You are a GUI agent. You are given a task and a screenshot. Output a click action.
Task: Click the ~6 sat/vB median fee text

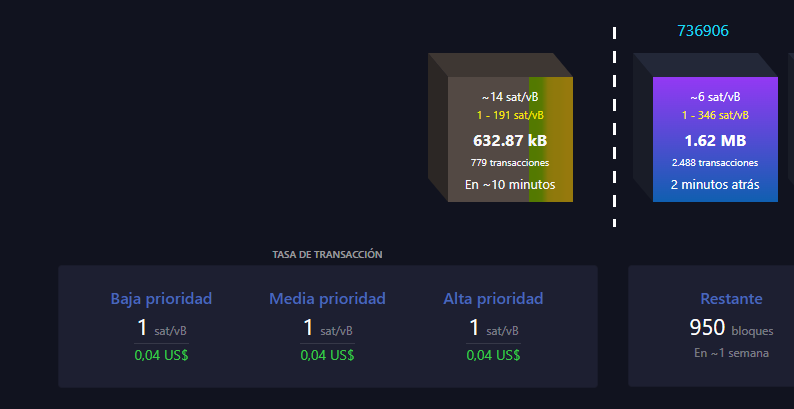(714, 98)
